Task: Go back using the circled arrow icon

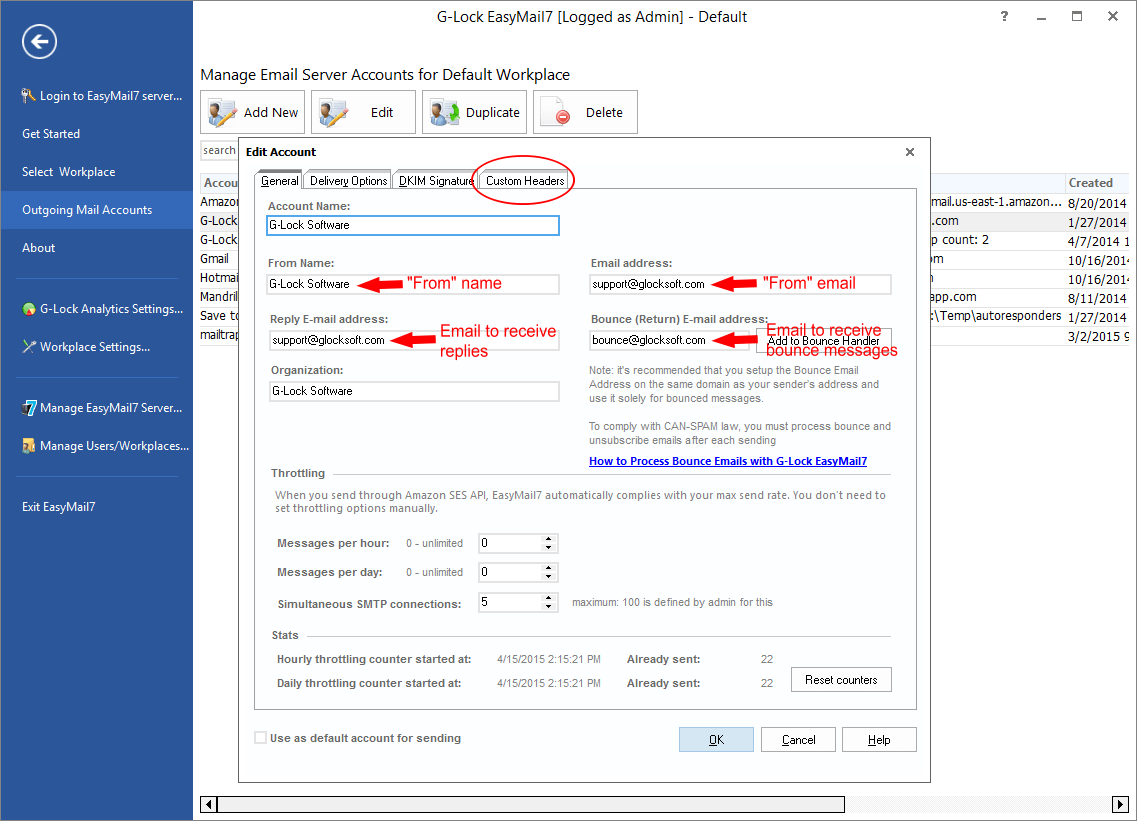Action: [39, 41]
